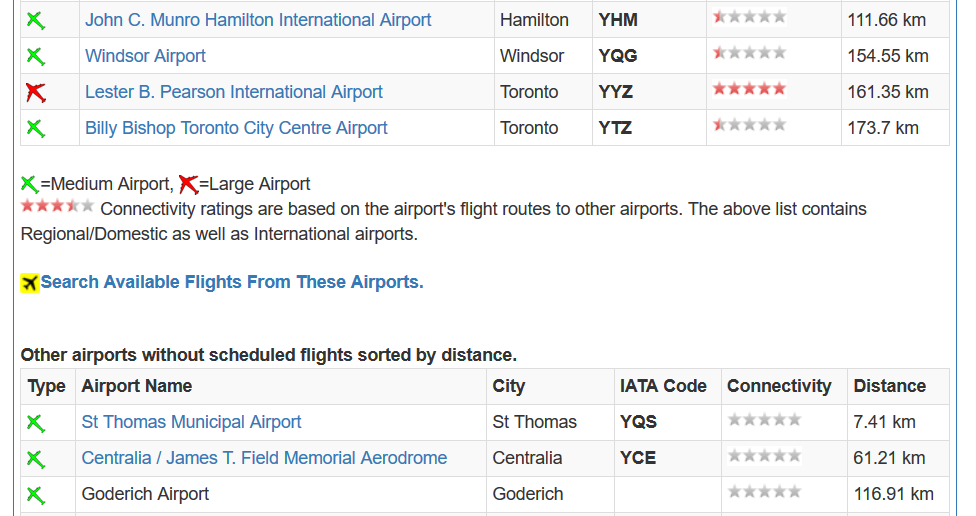
Task: Click the green Medium Airport legend icon
Action: (x=29, y=184)
